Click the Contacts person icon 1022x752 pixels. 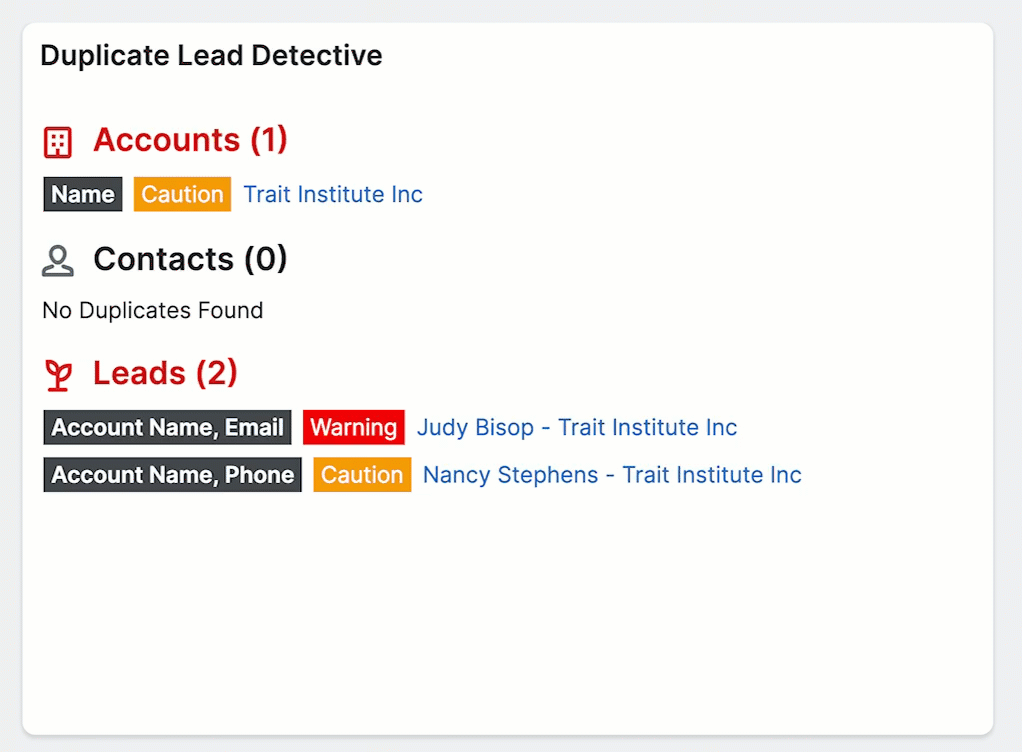tap(58, 261)
